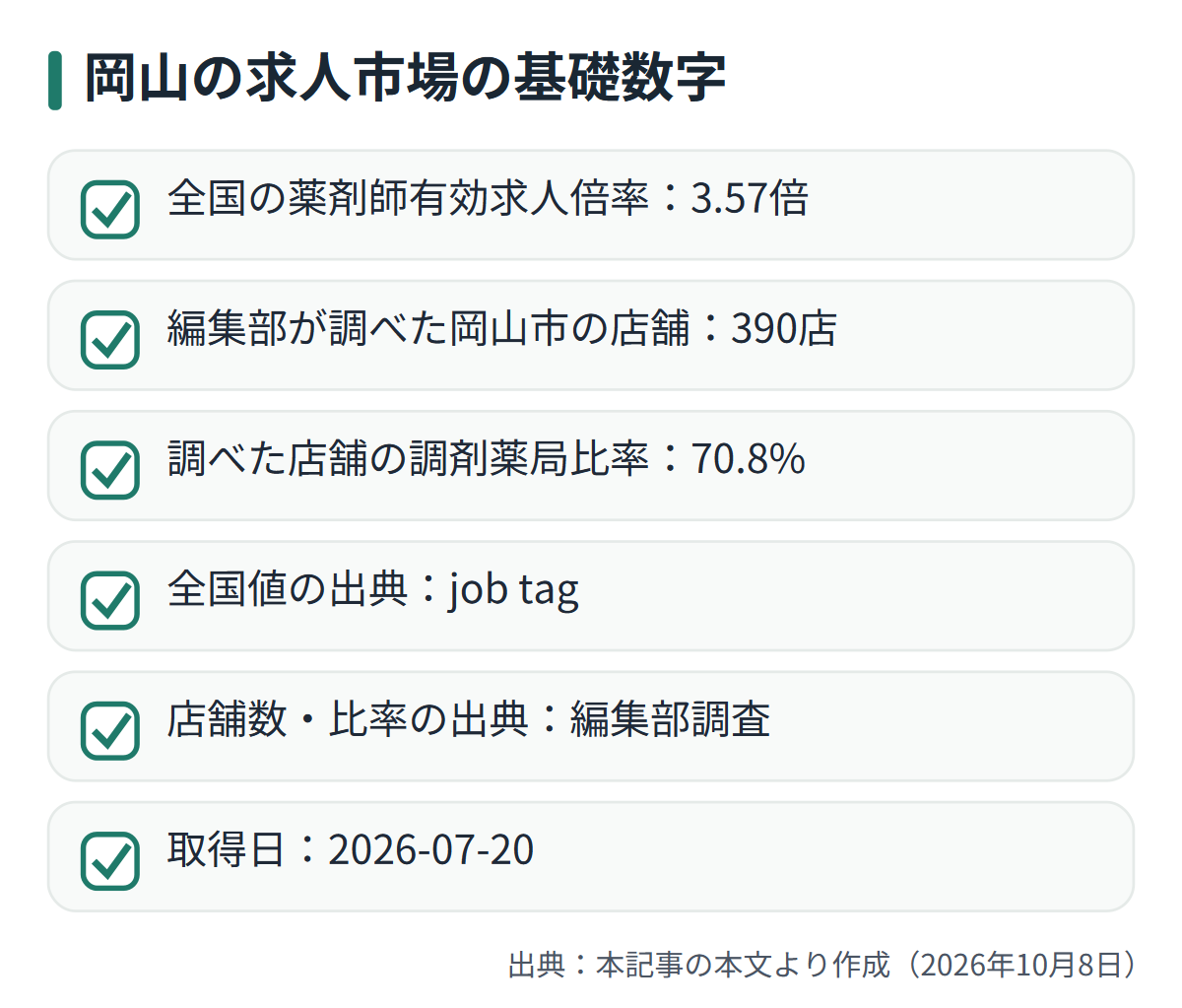Click checkmark icon beside 全国値の出典 job tag

(x=109, y=600)
